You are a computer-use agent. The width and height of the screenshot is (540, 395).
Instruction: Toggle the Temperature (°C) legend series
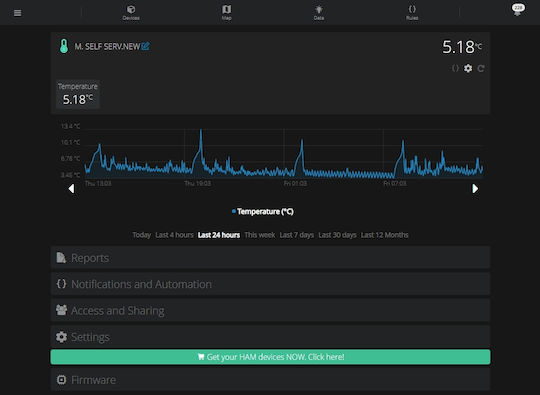coord(262,211)
